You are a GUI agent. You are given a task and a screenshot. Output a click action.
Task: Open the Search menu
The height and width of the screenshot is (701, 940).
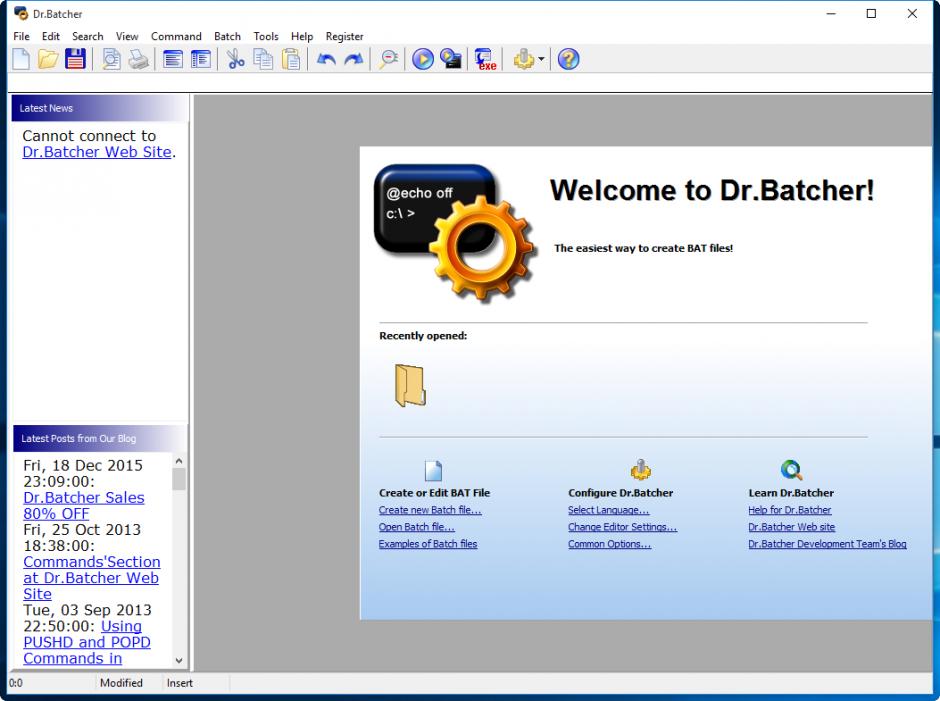coord(88,36)
